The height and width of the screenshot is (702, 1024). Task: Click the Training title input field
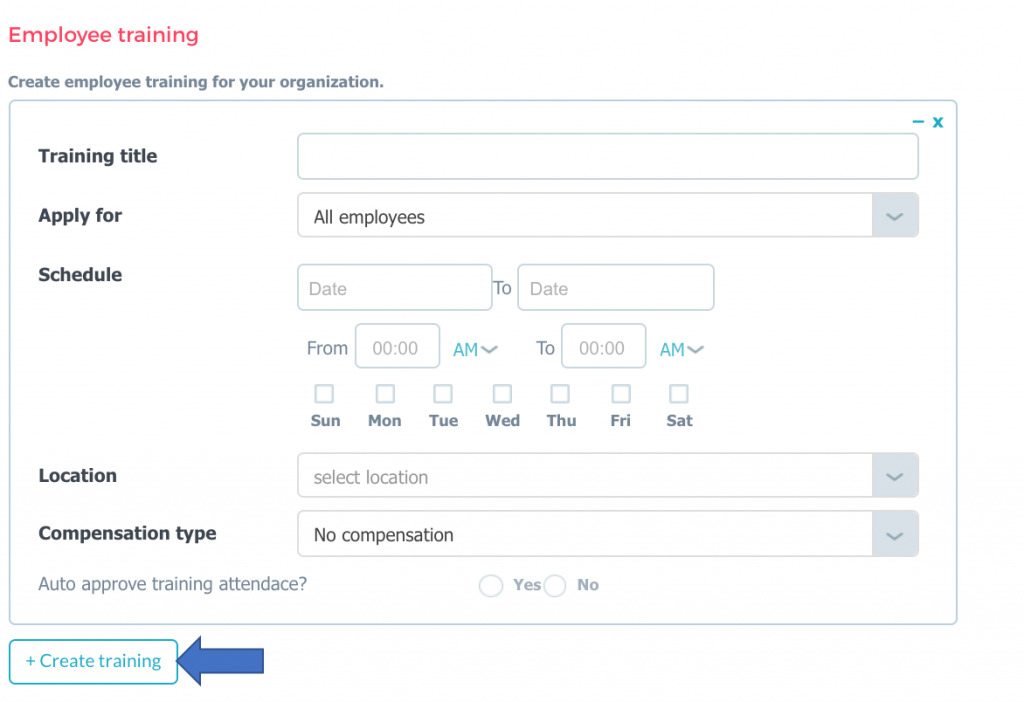click(607, 156)
